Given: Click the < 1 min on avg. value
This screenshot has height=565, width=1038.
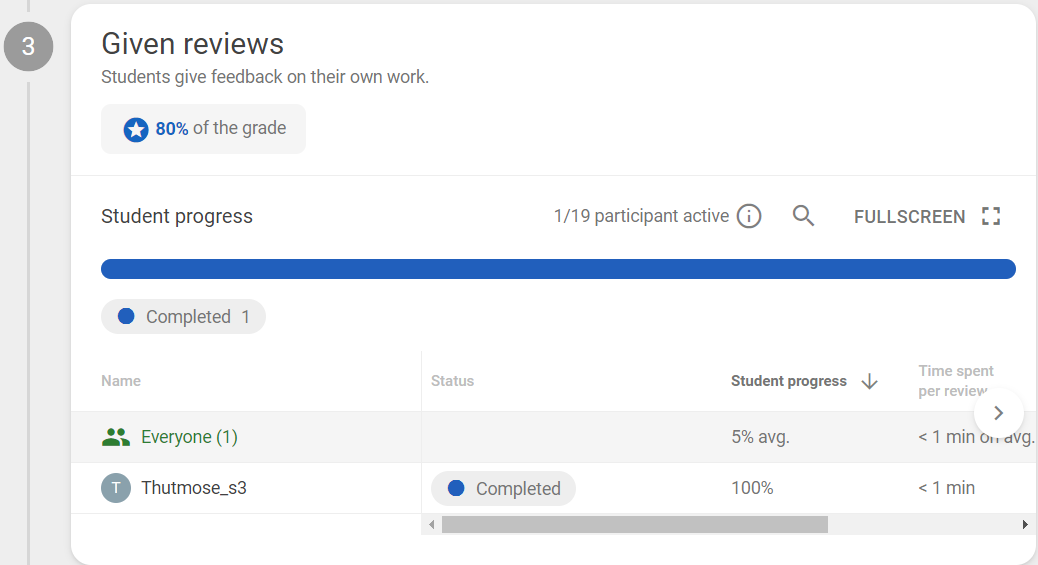Looking at the screenshot, I should pyautogui.click(x=976, y=437).
